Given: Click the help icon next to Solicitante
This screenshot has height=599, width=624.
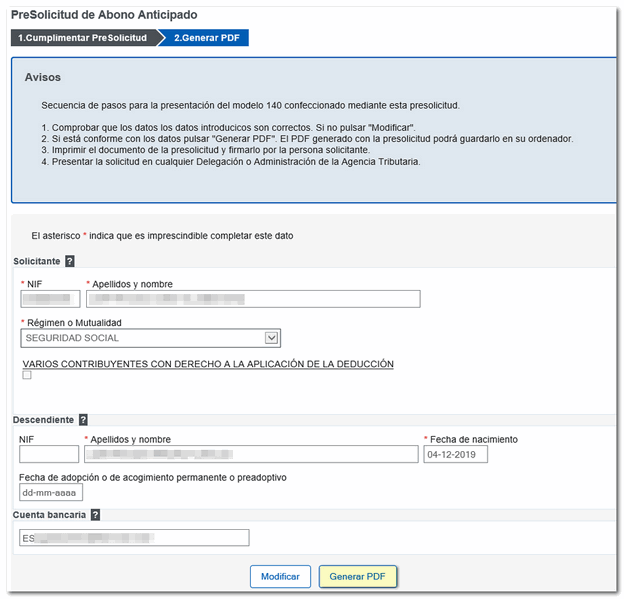Looking at the screenshot, I should (70, 261).
